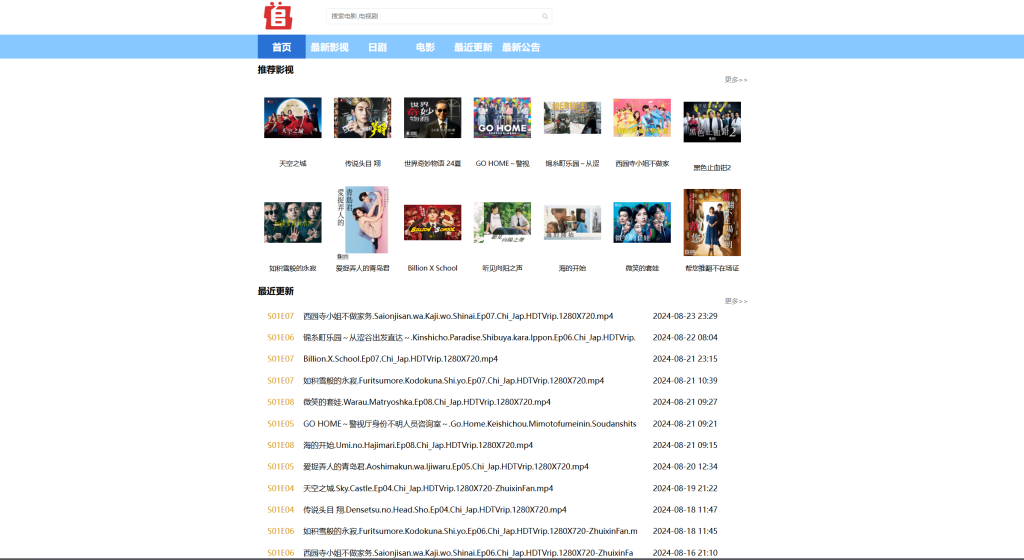
Task: Open Saionjisan.wa.Kaji.wo.Shinai.Ep06 file link
Action: 468,553
